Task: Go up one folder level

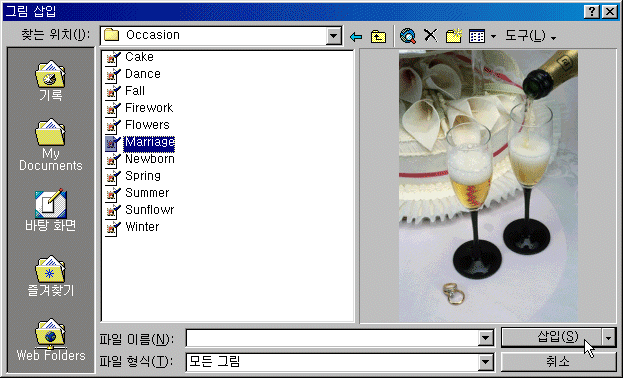Action: coord(378,37)
